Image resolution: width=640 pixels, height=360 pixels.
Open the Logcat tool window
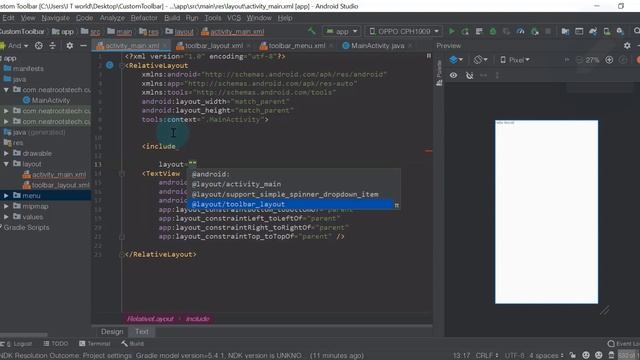(17, 344)
